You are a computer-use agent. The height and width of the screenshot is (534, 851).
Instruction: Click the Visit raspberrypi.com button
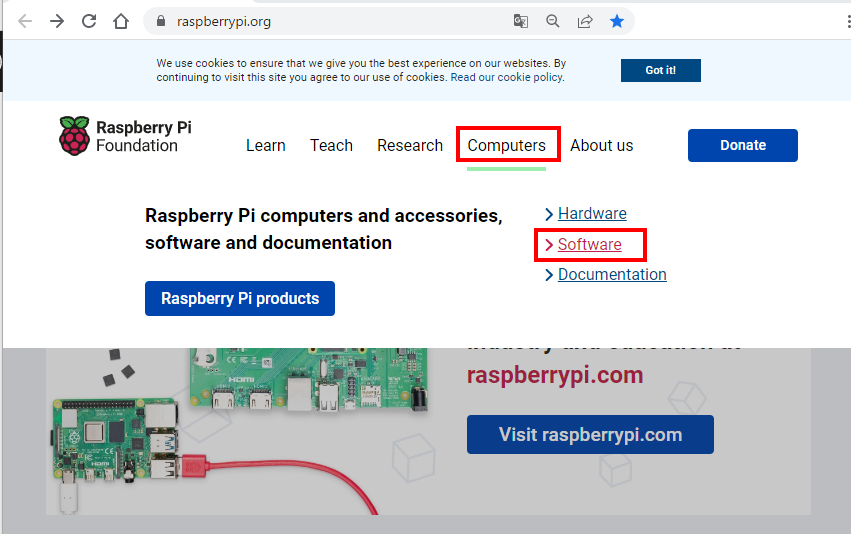coord(590,435)
